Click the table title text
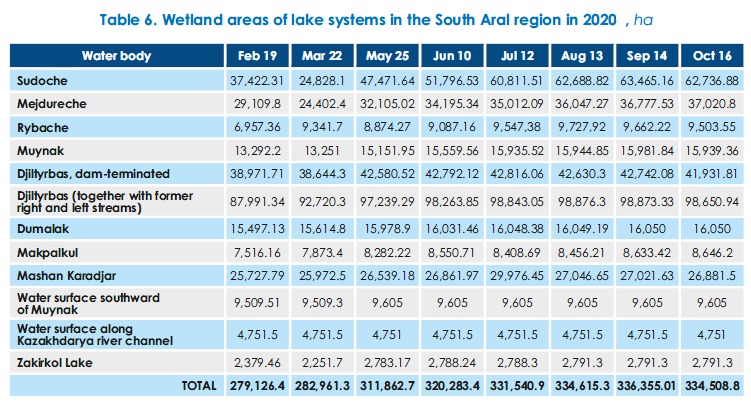751x403 pixels. [375, 18]
